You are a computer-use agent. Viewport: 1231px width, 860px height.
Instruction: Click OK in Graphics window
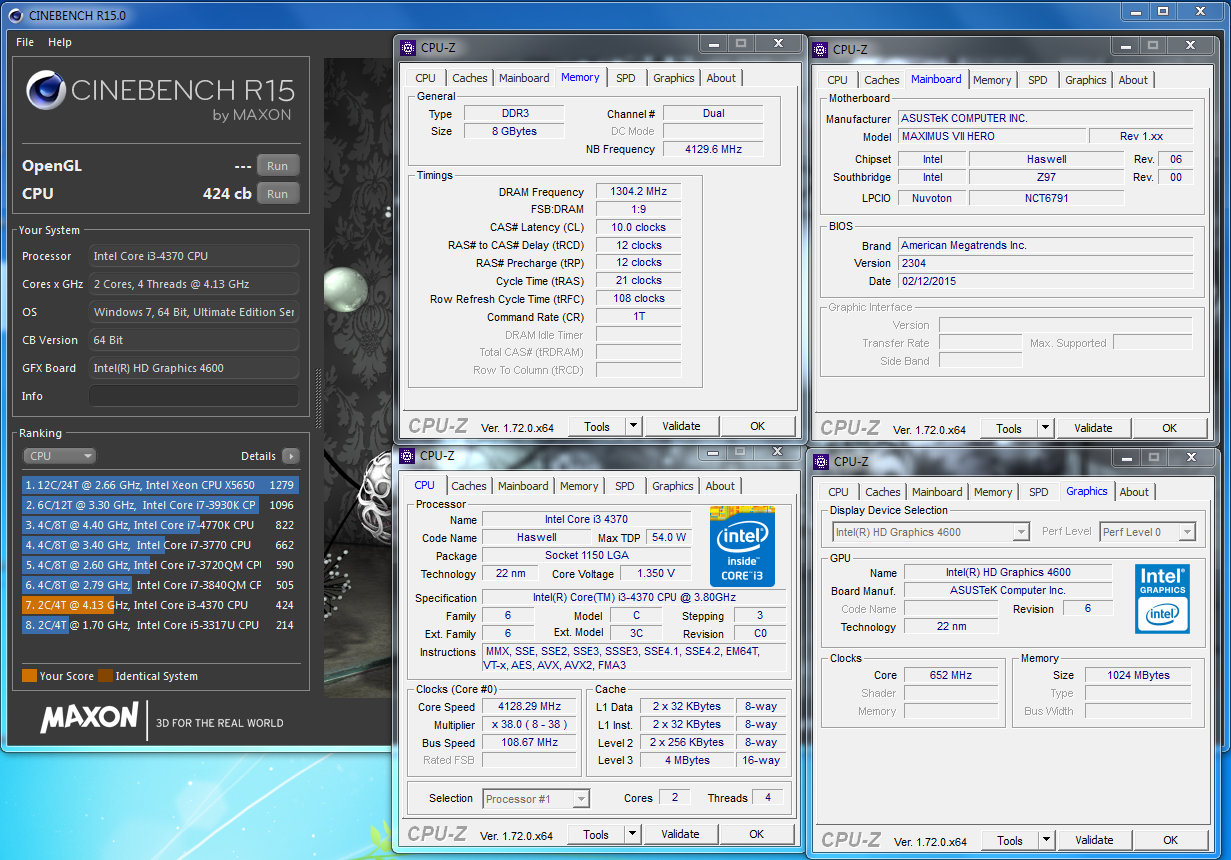pos(1171,840)
